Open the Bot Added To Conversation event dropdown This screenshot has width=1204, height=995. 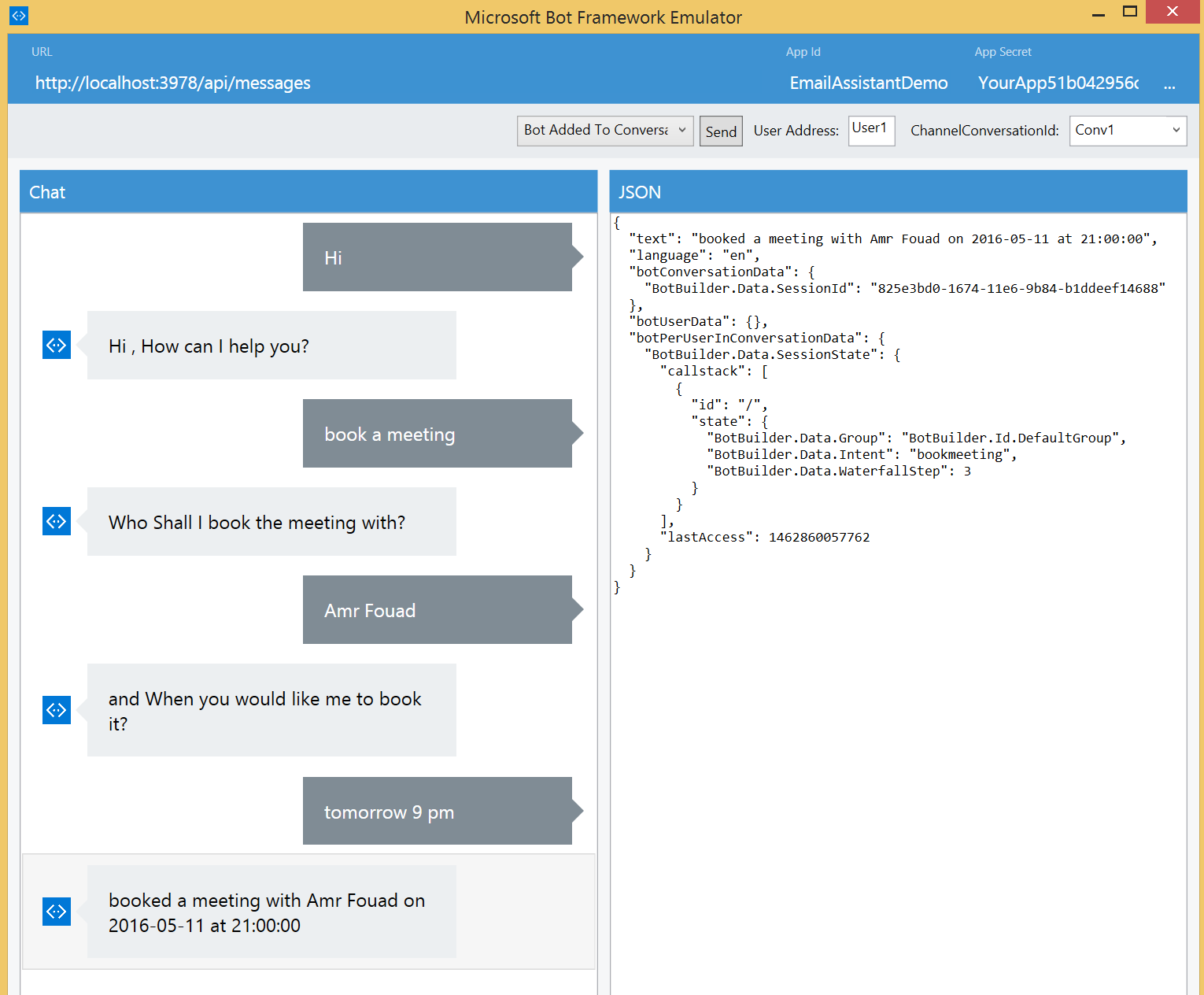pos(604,130)
